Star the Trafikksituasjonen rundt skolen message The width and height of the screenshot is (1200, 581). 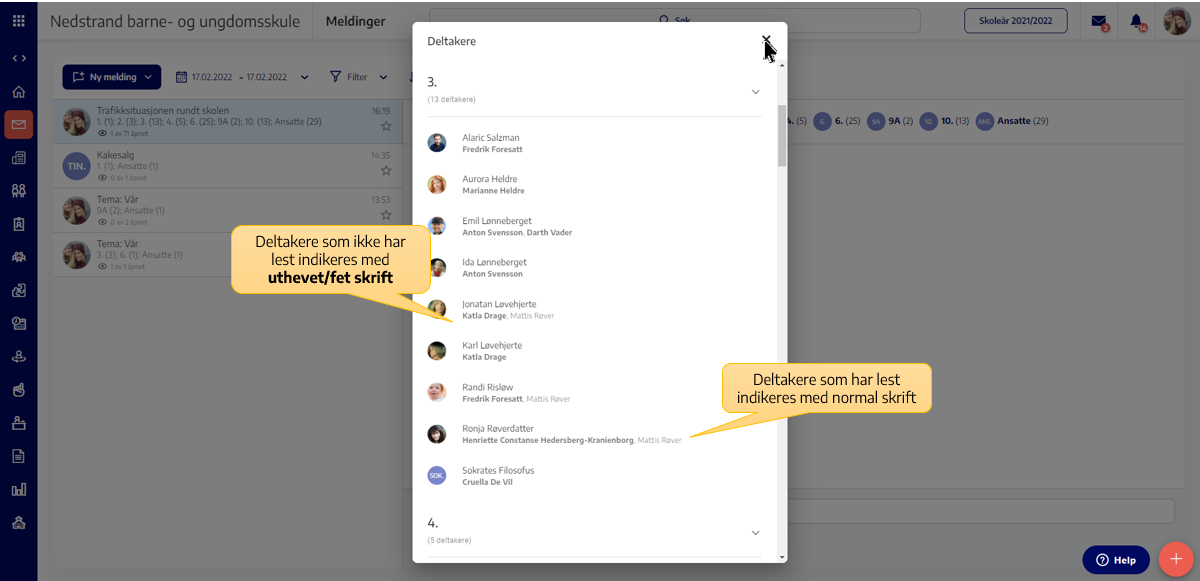coord(385,127)
